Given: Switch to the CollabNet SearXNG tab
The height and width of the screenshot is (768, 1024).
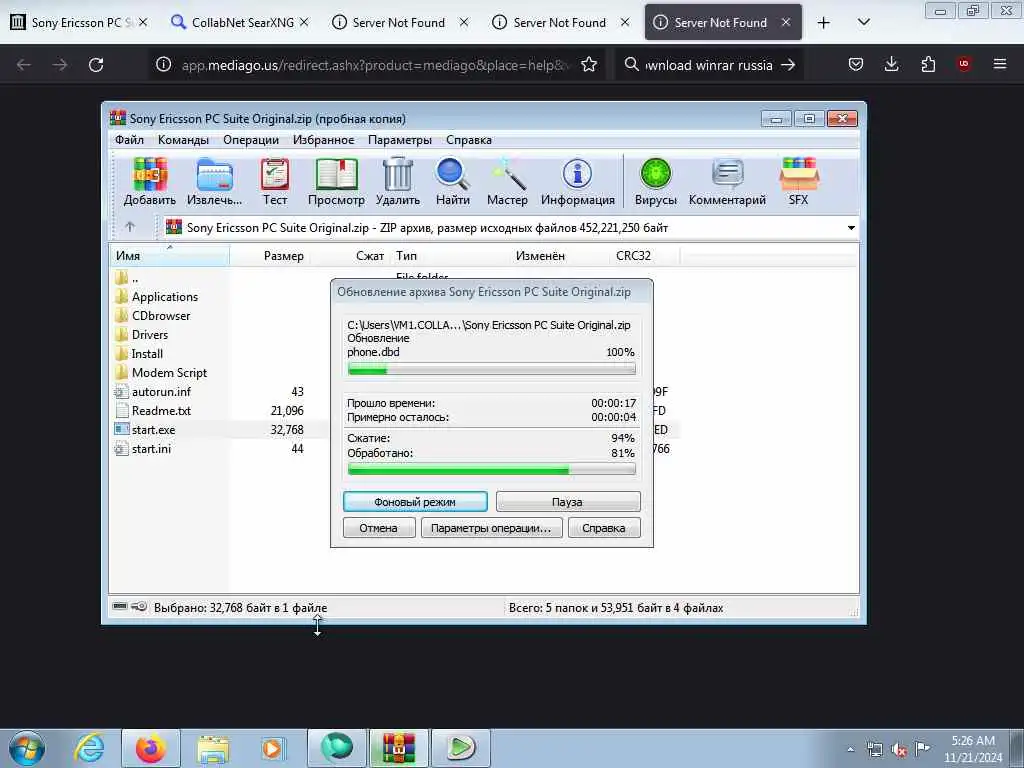Looking at the screenshot, I should [x=242, y=22].
